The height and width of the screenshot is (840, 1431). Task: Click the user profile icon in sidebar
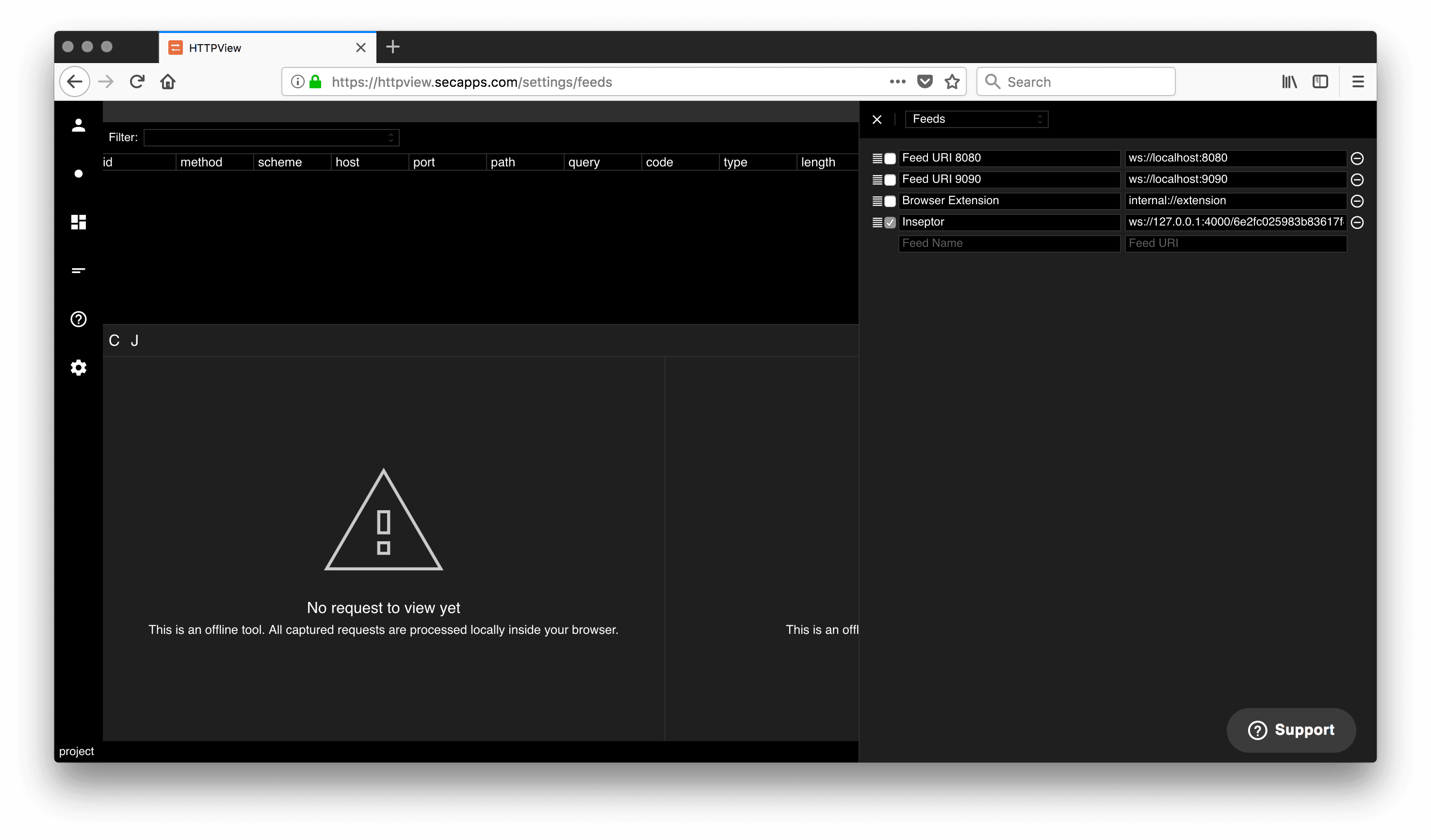(x=79, y=125)
